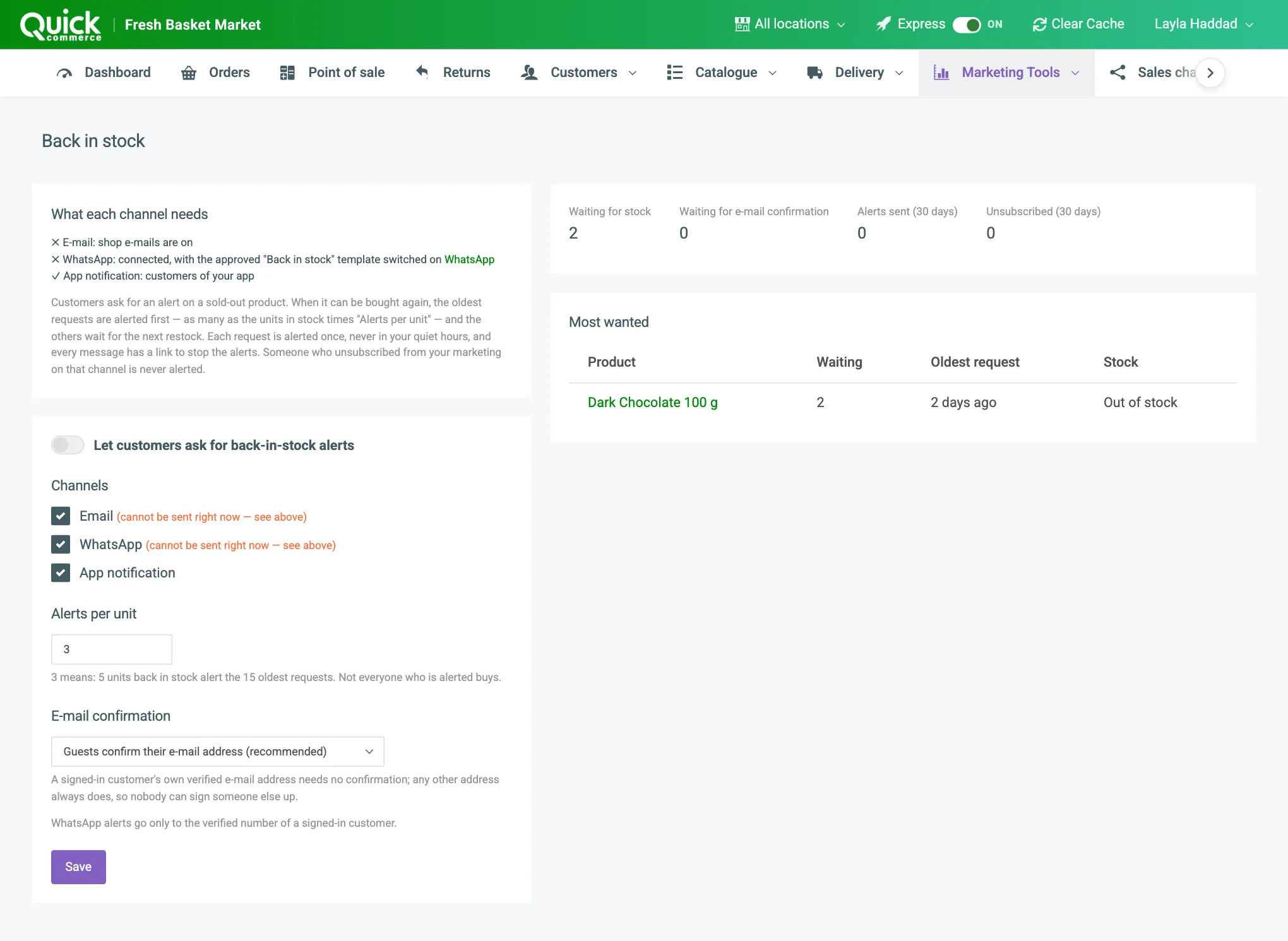
Task: Open the Orders page
Action: pyautogui.click(x=215, y=73)
